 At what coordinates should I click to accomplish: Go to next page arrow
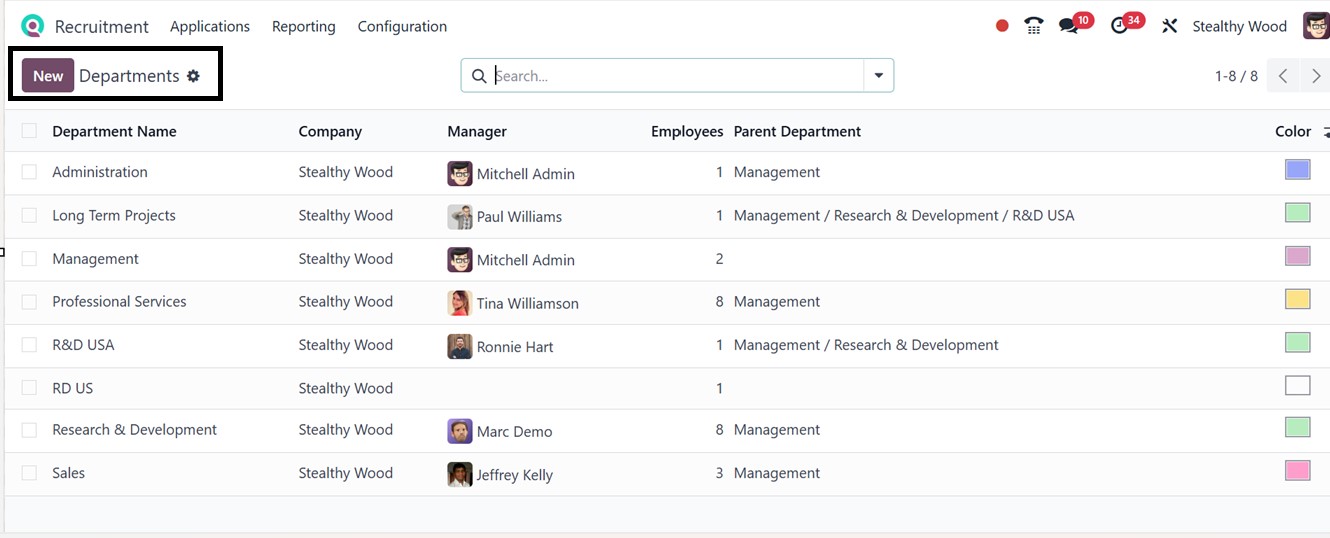[1316, 76]
